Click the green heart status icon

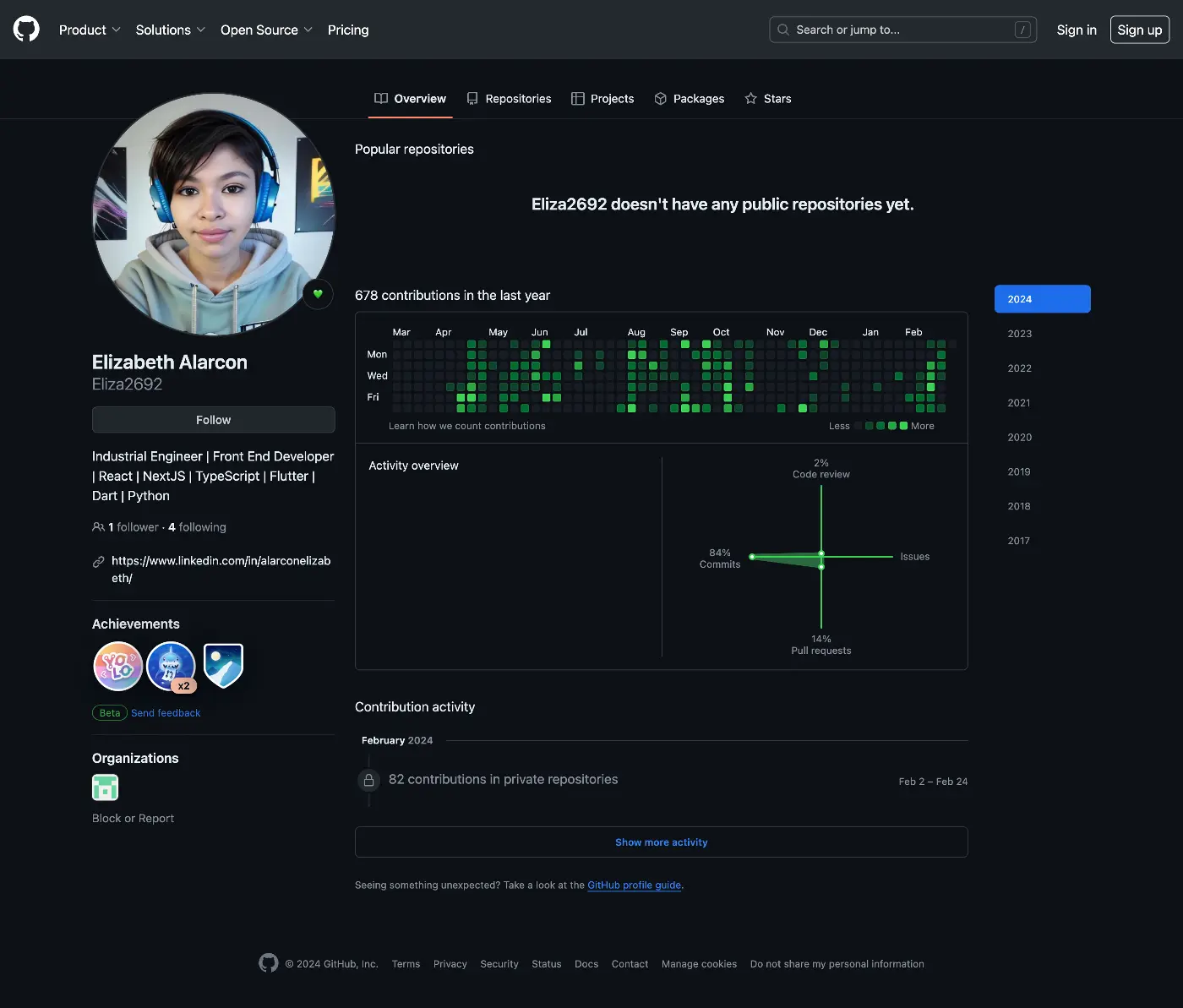[x=318, y=294]
